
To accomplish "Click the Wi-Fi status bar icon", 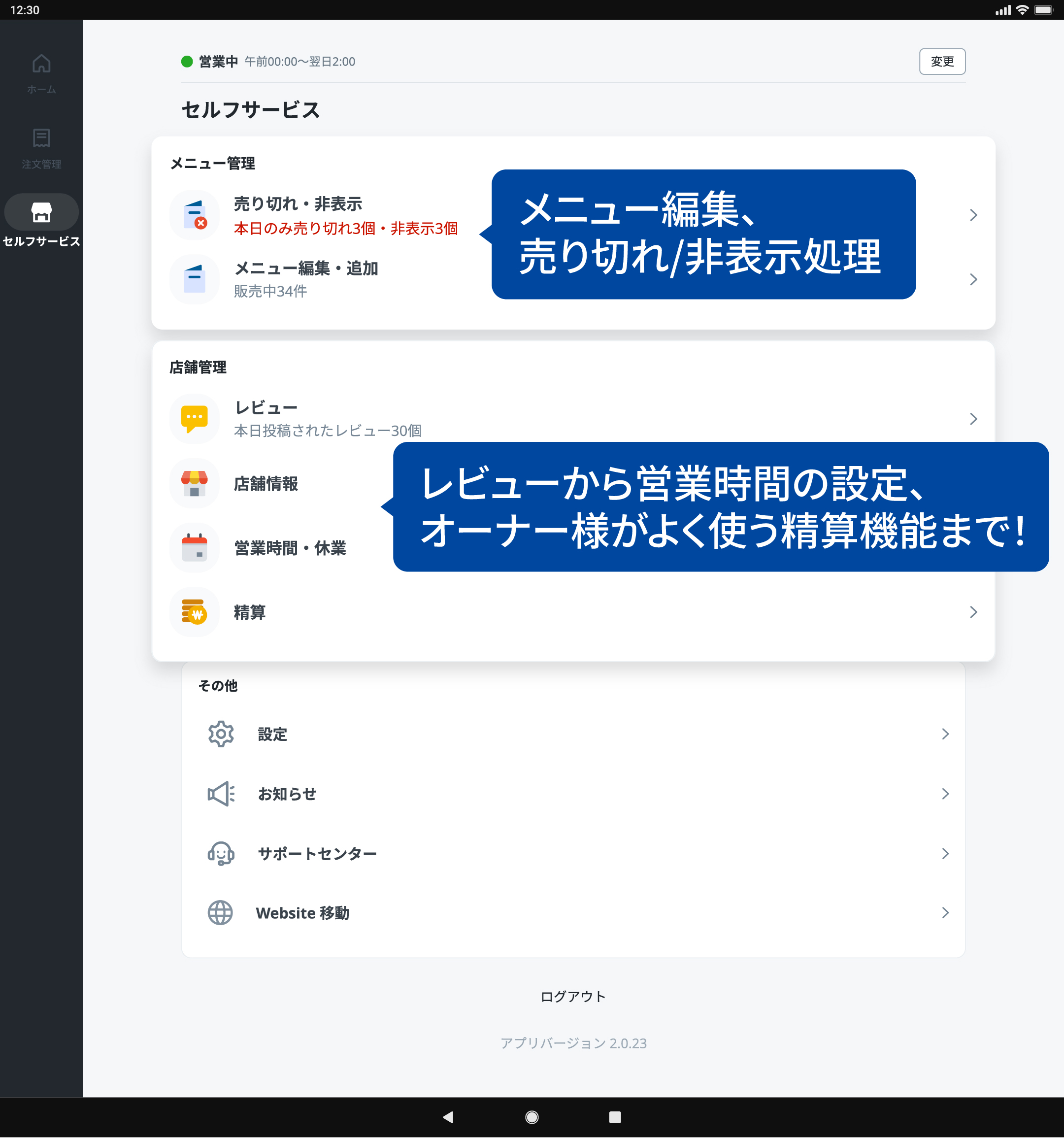I will pos(1022,10).
